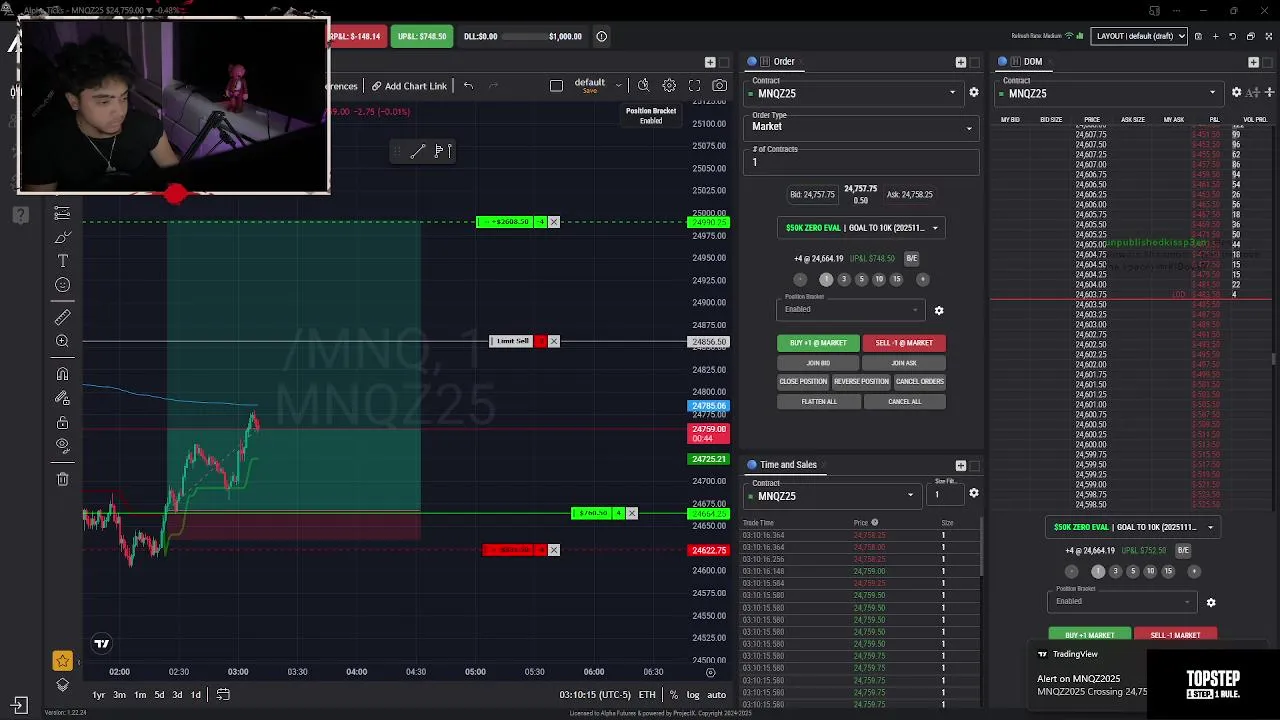Screen dimensions: 1280x720
Task: Open Position Bracket Enabled dropdown in Order panel
Action: pyautogui.click(x=849, y=309)
